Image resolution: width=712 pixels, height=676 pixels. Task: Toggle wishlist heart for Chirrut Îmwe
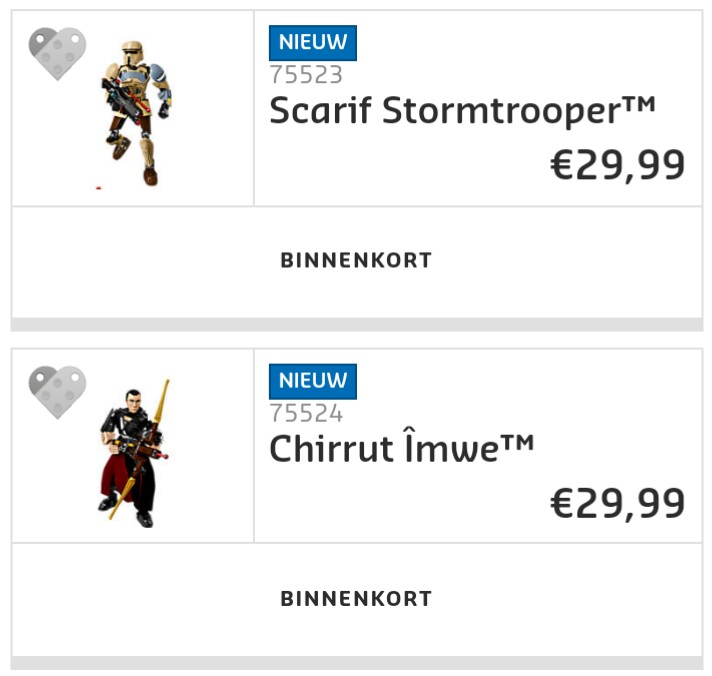(x=57, y=391)
